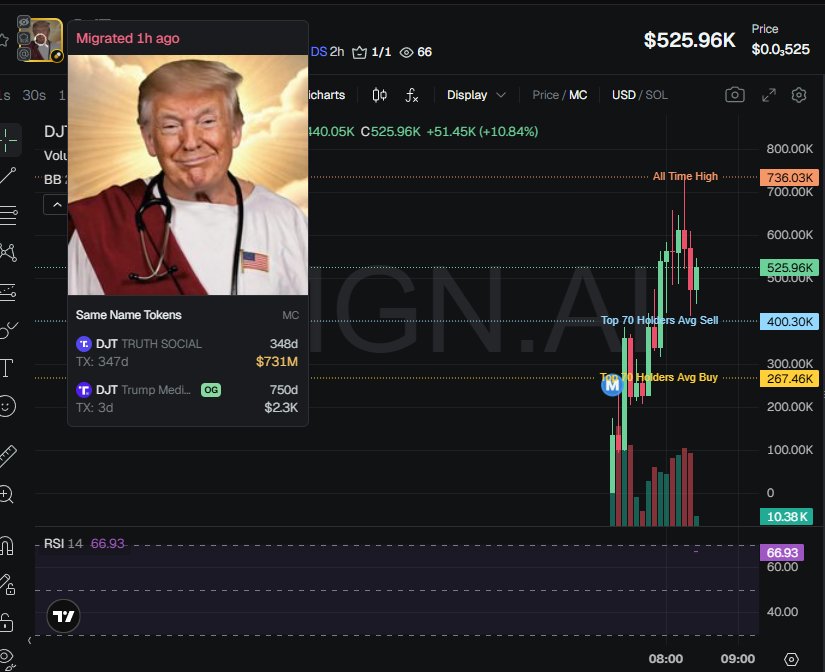Take a chart snapshot with camera icon
This screenshot has width=825, height=672.
tap(735, 95)
